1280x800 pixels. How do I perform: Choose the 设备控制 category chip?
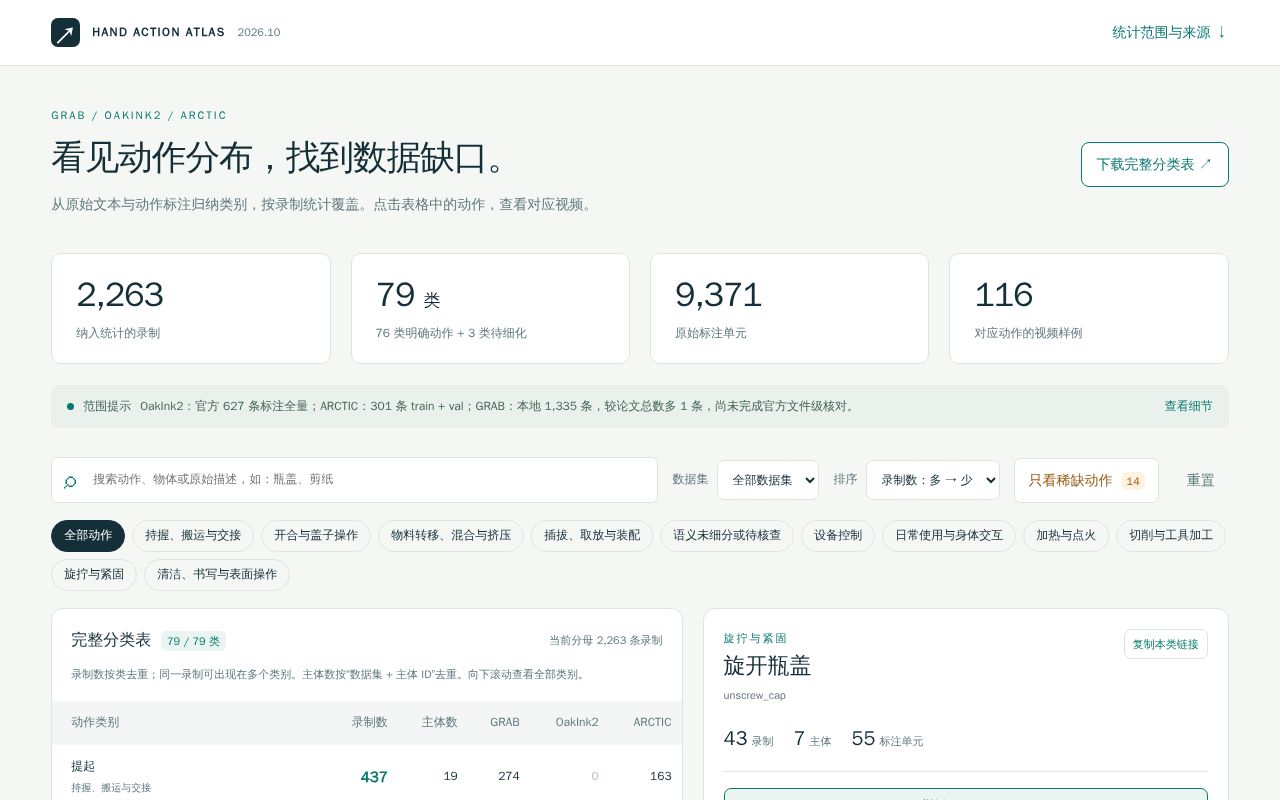tap(838, 536)
